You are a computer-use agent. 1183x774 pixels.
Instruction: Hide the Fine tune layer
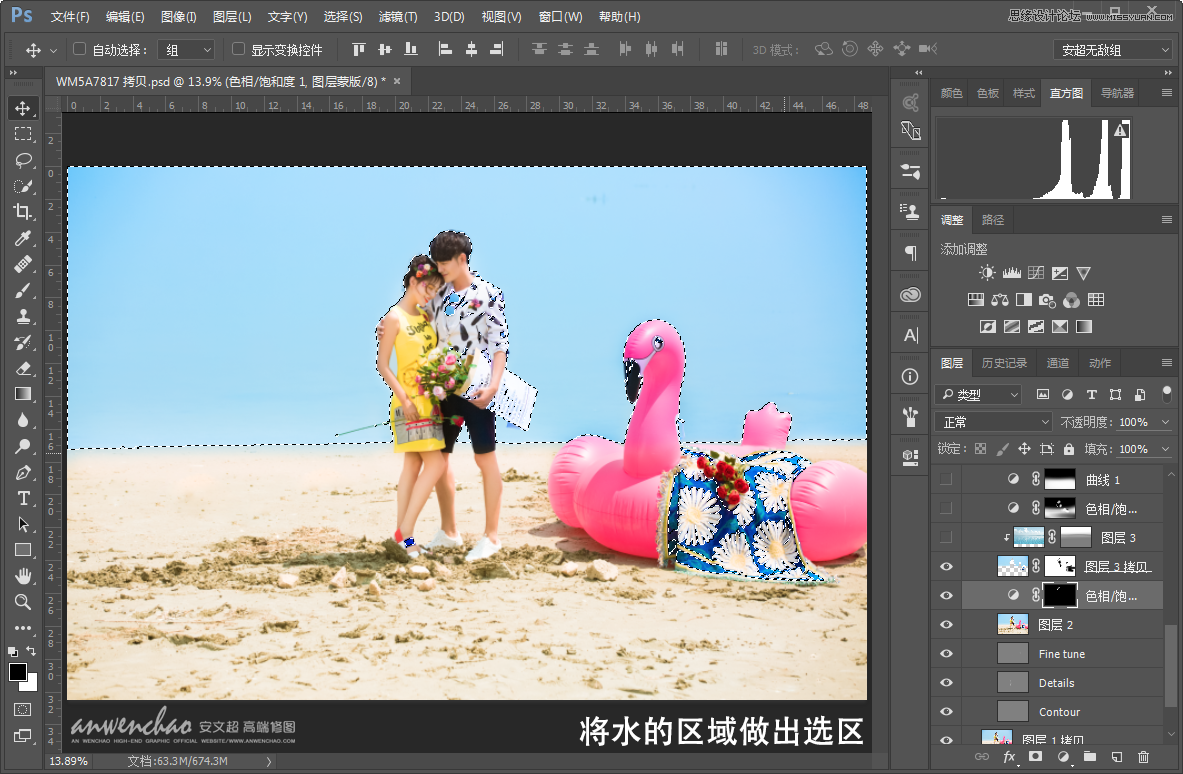[x=946, y=653]
